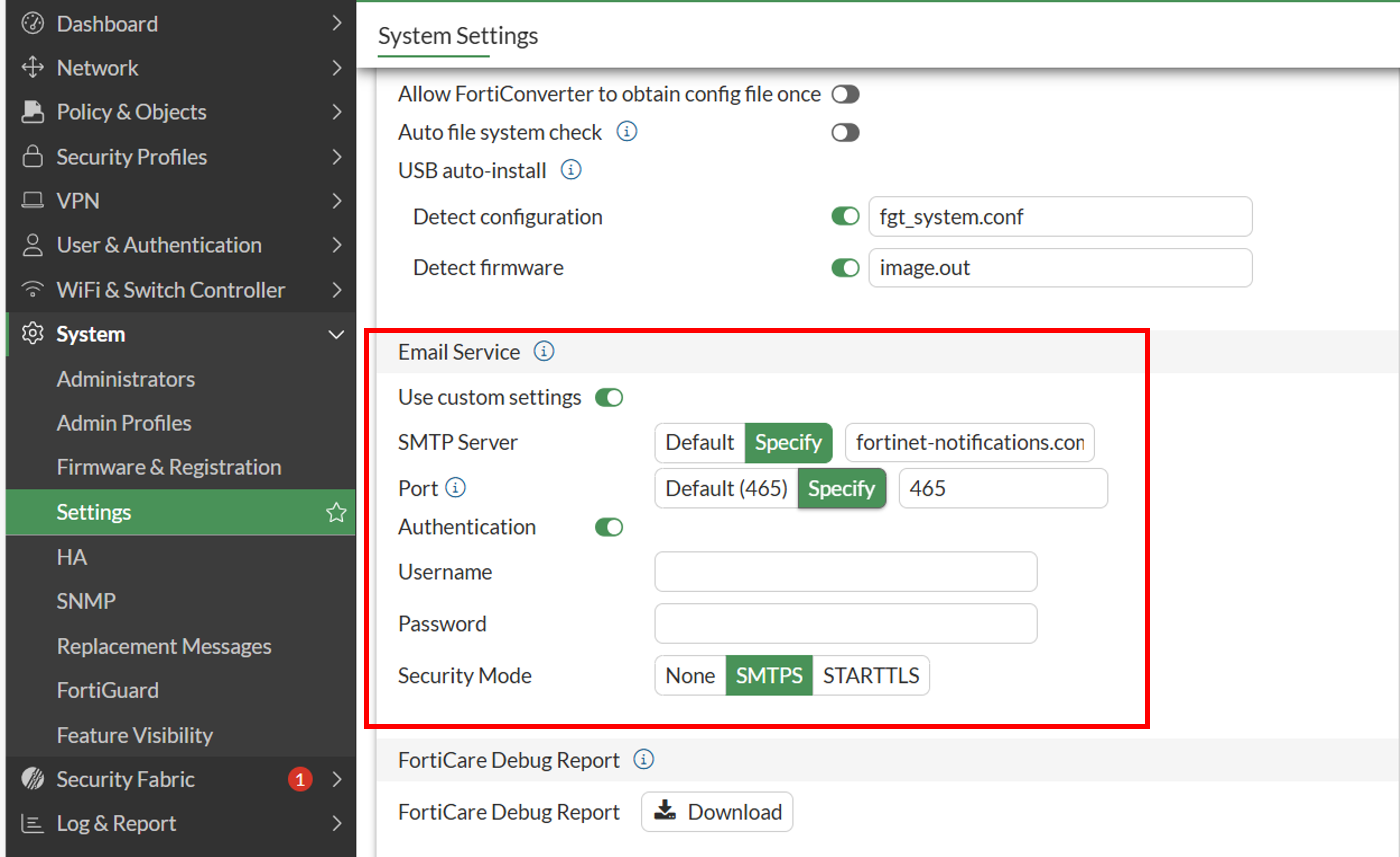Expand the Network menu chevron
Screen dimensions: 1400x857
point(336,68)
